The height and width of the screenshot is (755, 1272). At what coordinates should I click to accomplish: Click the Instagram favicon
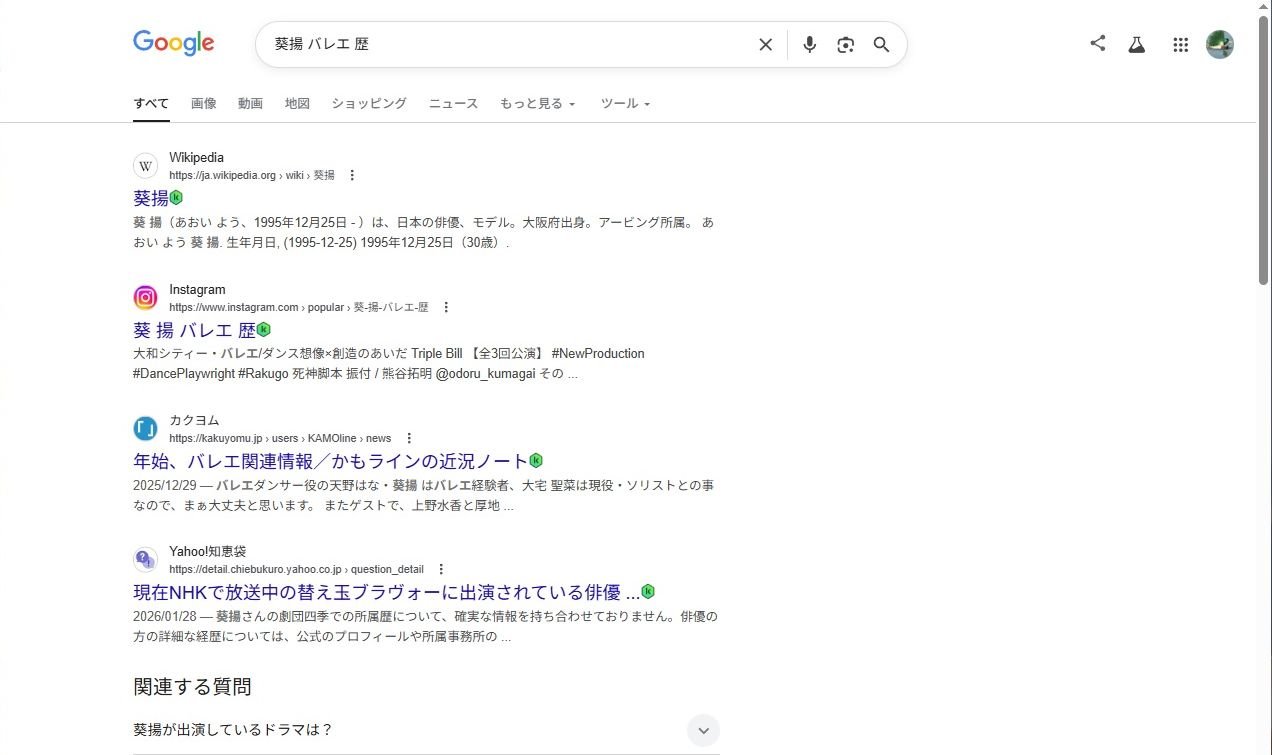[146, 298]
